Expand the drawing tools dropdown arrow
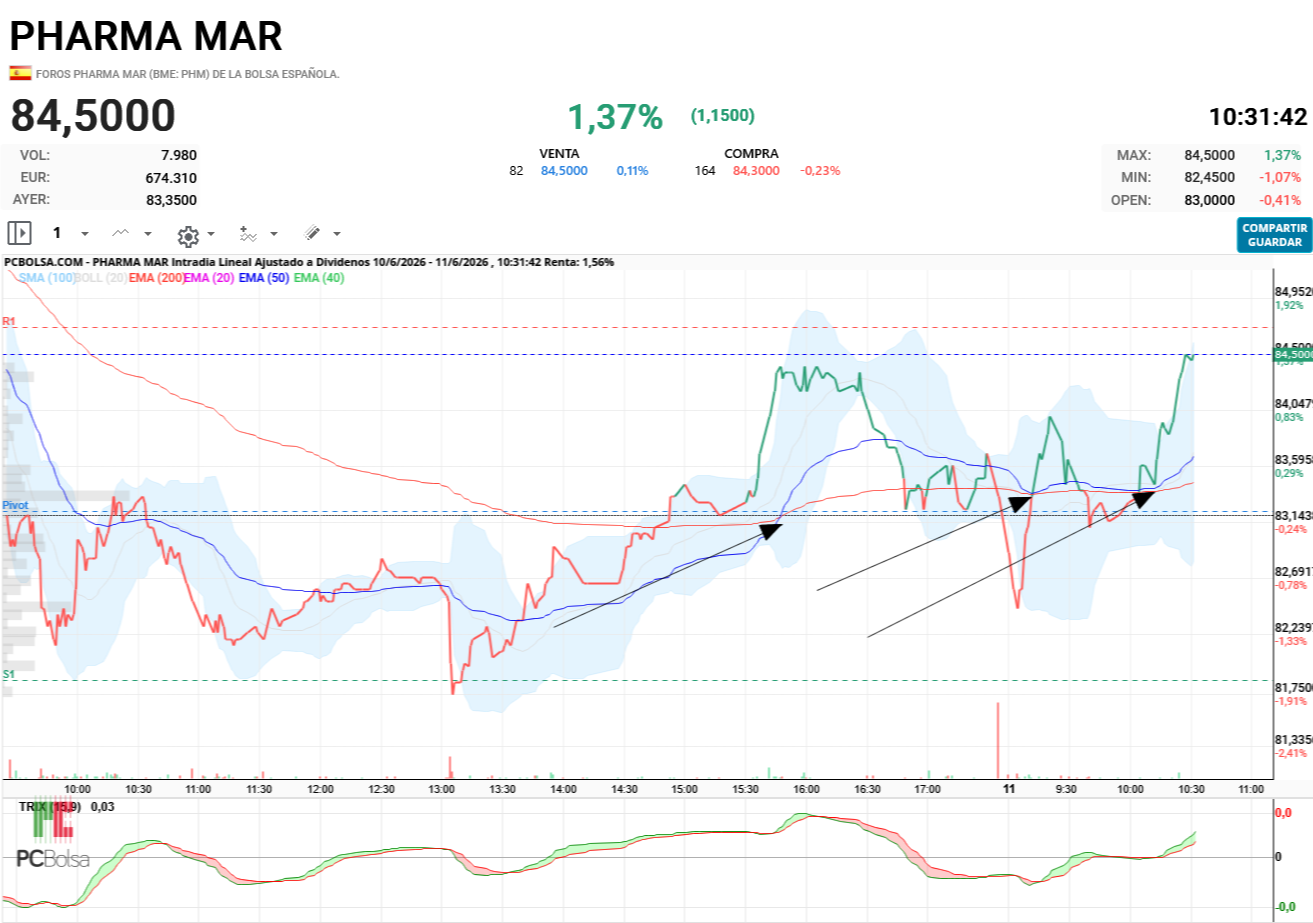The height and width of the screenshot is (923, 1313). pos(337,234)
